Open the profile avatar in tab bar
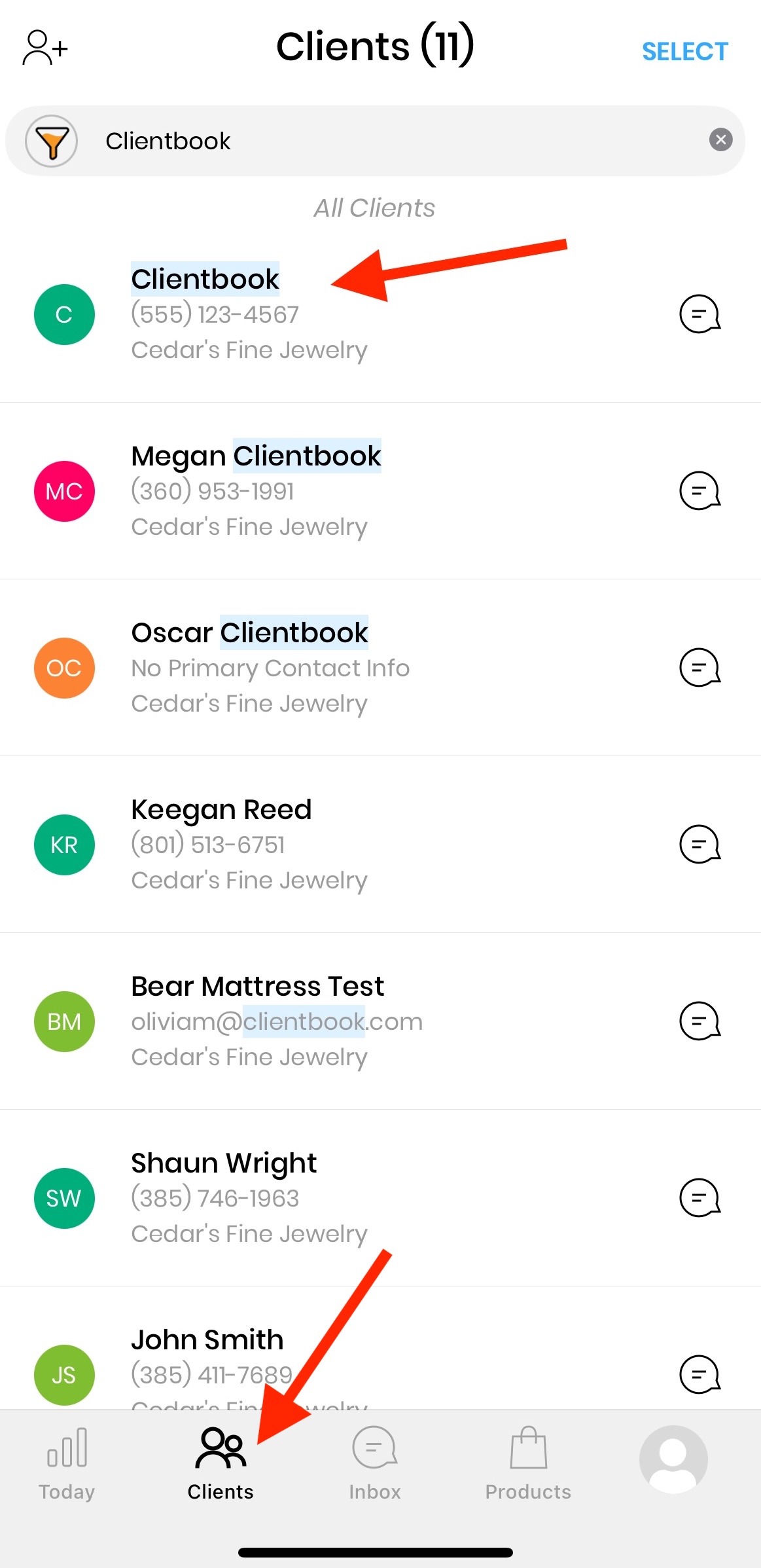The height and width of the screenshot is (1568, 761). (673, 1459)
